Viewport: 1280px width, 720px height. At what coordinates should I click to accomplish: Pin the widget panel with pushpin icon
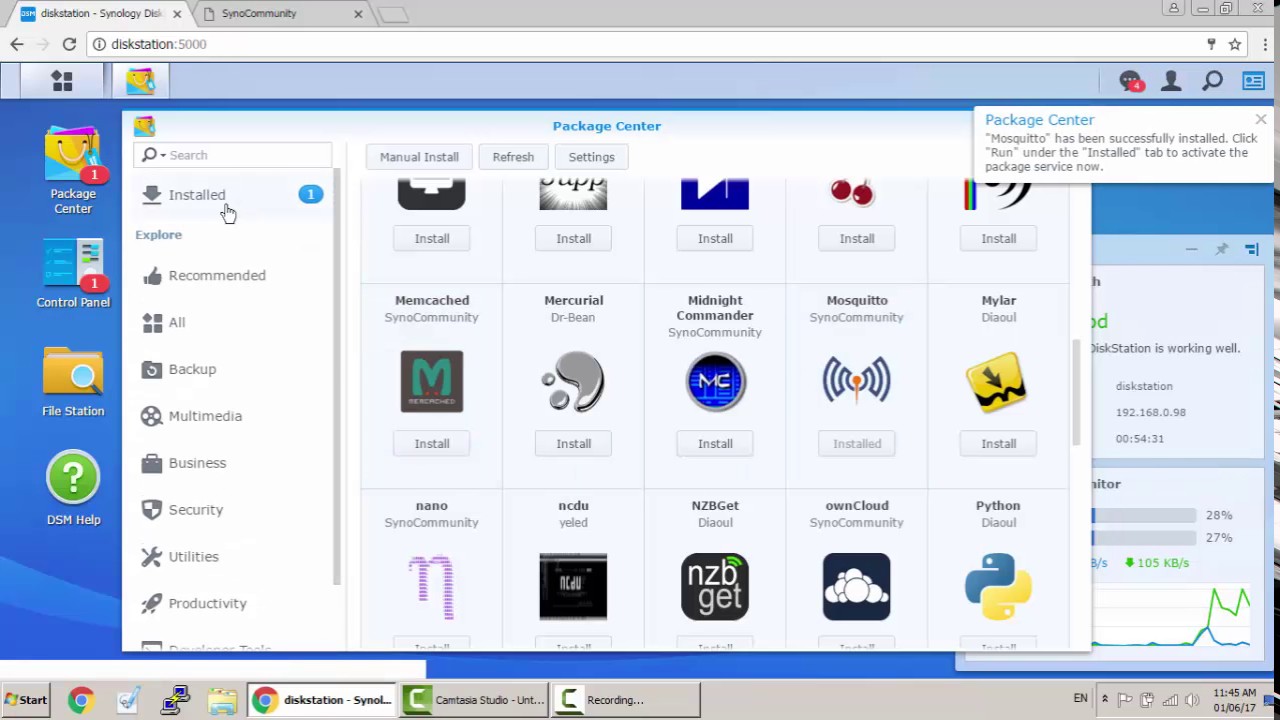[x=1221, y=249]
